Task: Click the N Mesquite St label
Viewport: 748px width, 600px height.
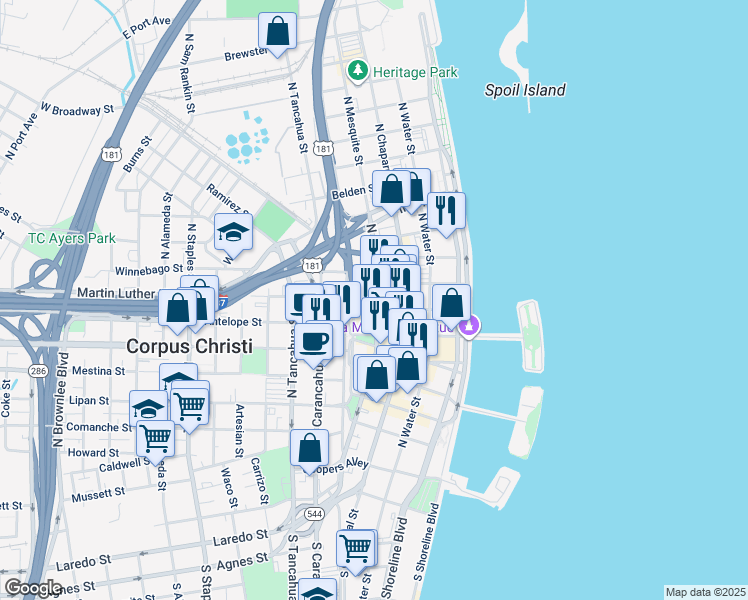Action: point(353,131)
